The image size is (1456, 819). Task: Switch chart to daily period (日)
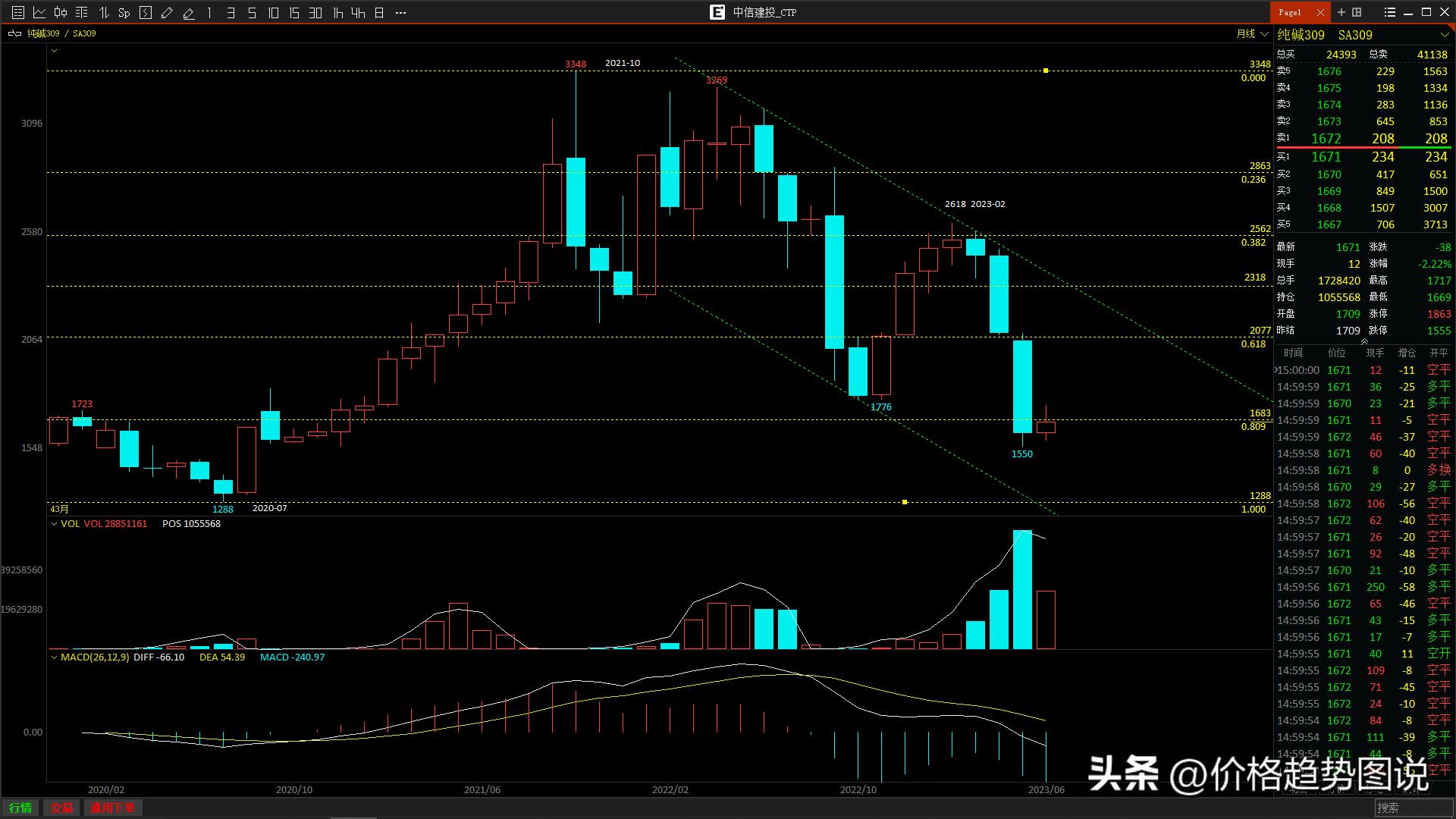379,12
